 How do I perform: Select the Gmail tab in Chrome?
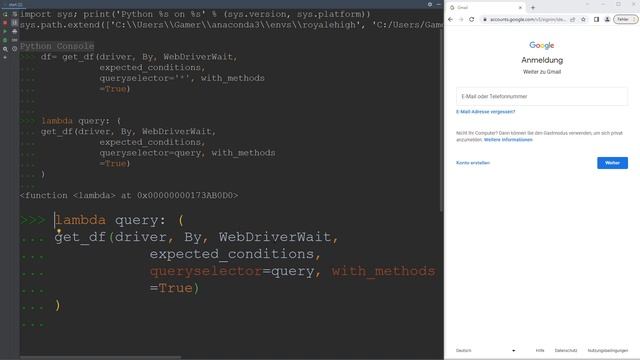click(x=486, y=7)
